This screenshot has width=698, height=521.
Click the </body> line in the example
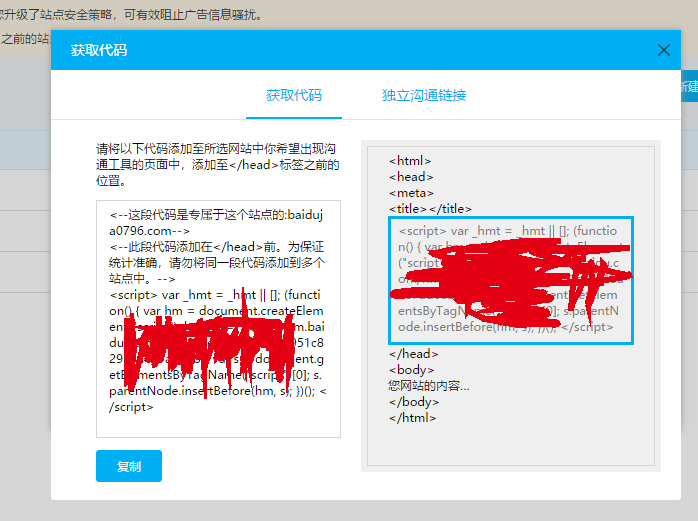pos(414,402)
